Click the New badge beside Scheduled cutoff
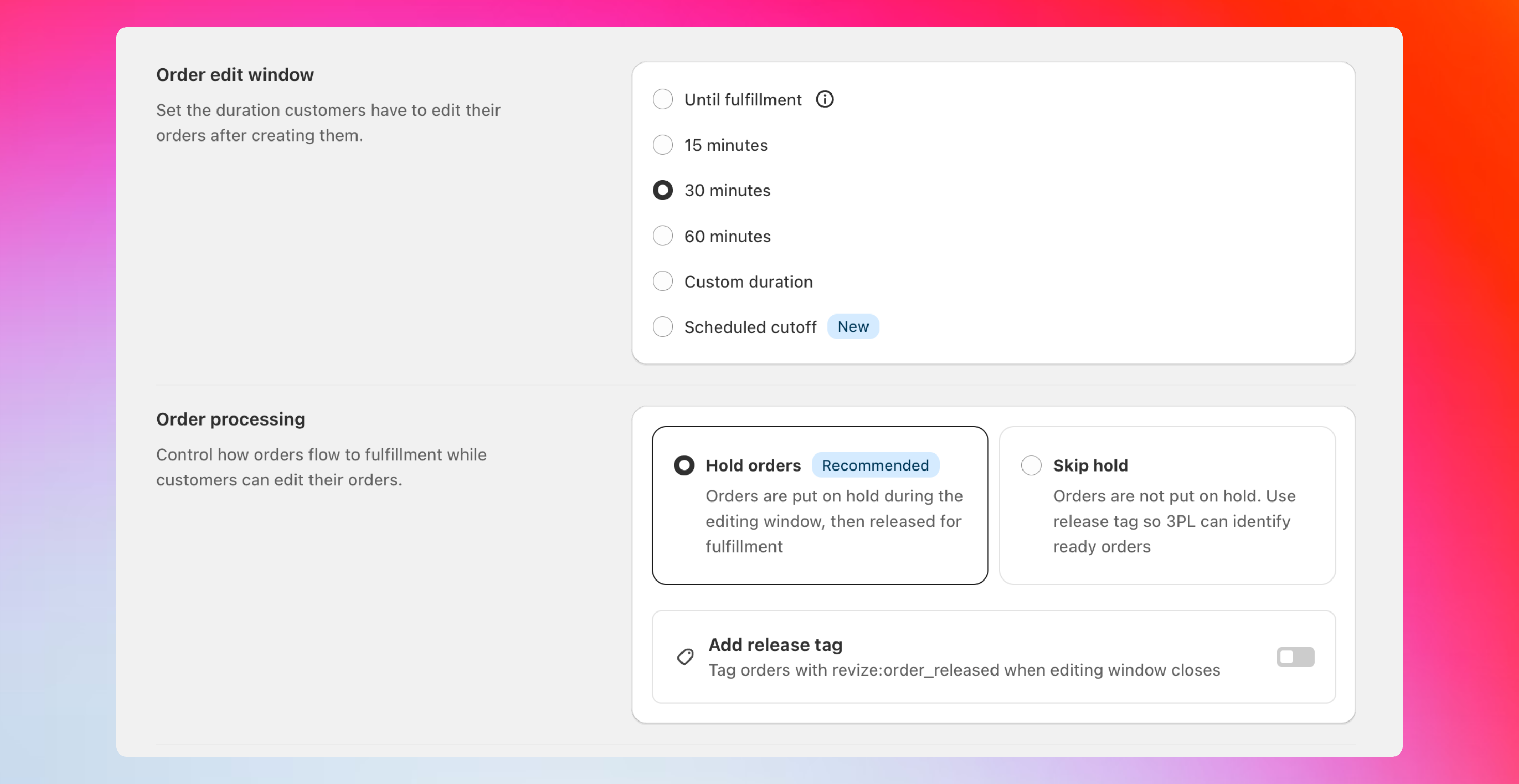This screenshot has height=784, width=1519. 853,326
